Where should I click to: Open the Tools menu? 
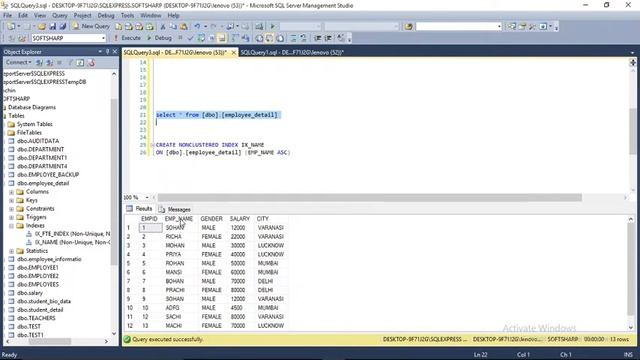pyautogui.click(x=127, y=16)
